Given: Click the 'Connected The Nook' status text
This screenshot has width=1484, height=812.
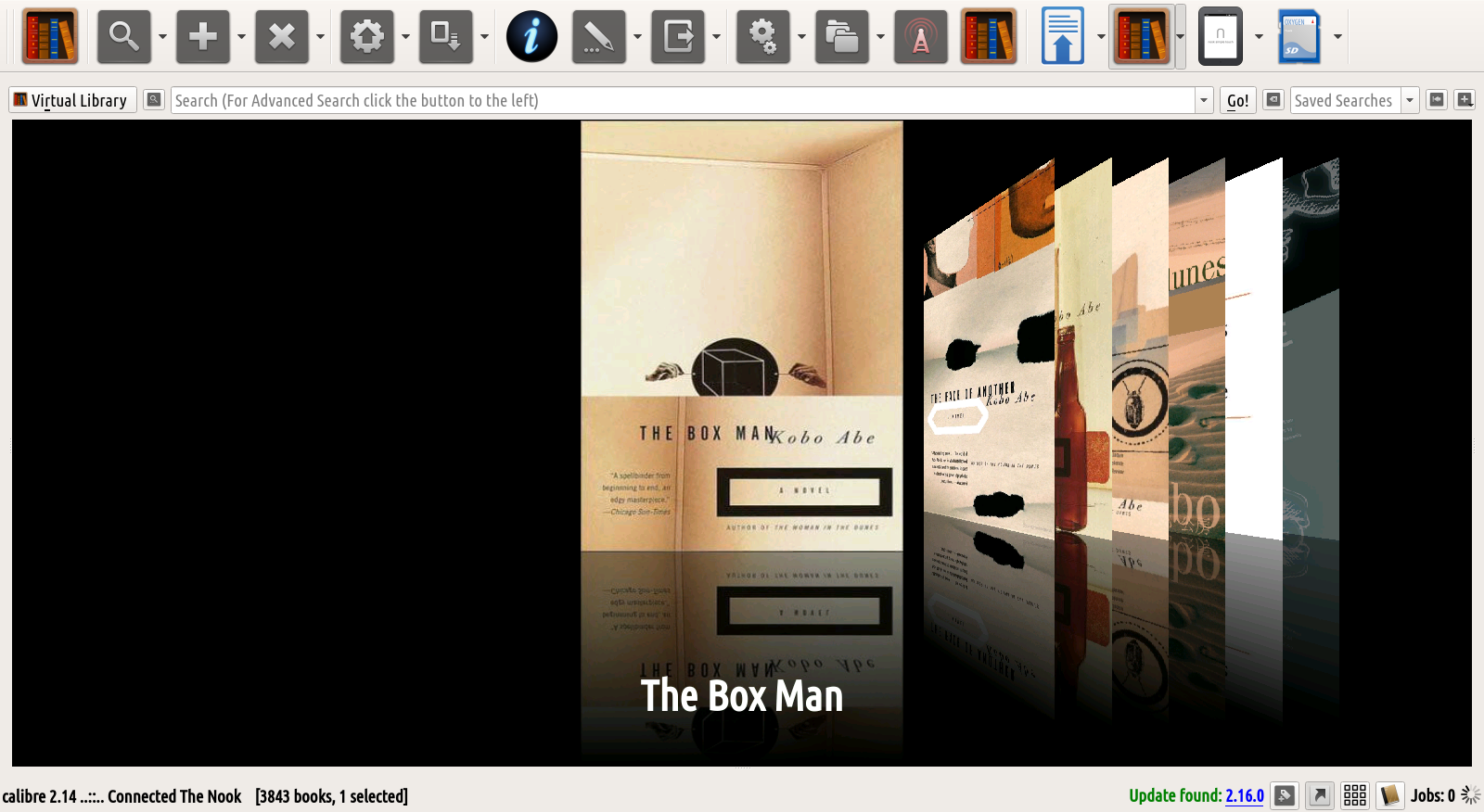Looking at the screenshot, I should [x=174, y=796].
